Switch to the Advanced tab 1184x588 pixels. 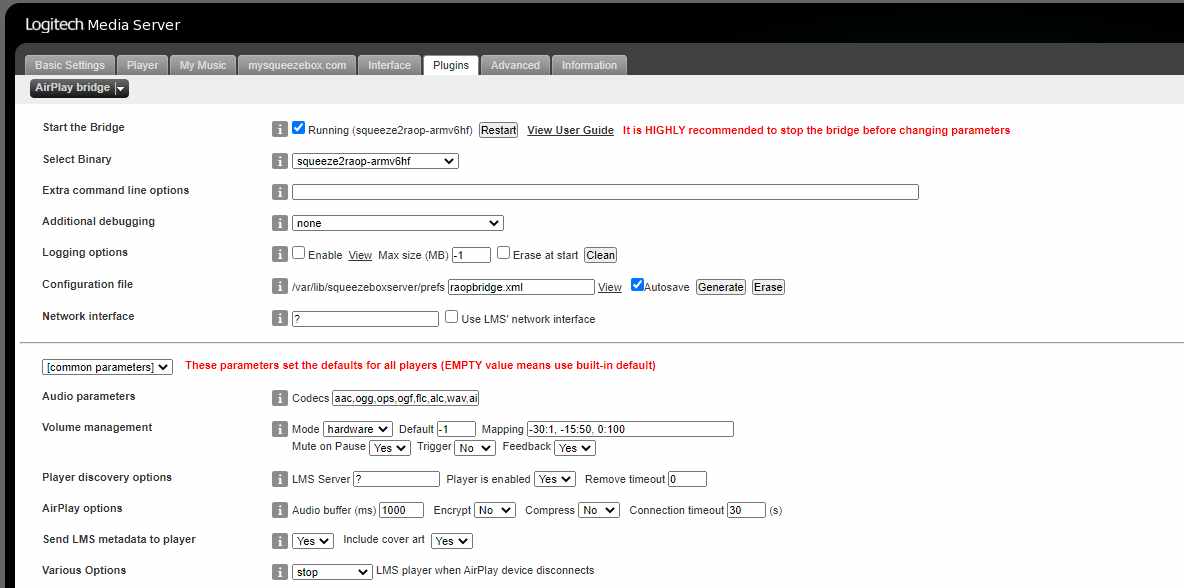point(515,65)
